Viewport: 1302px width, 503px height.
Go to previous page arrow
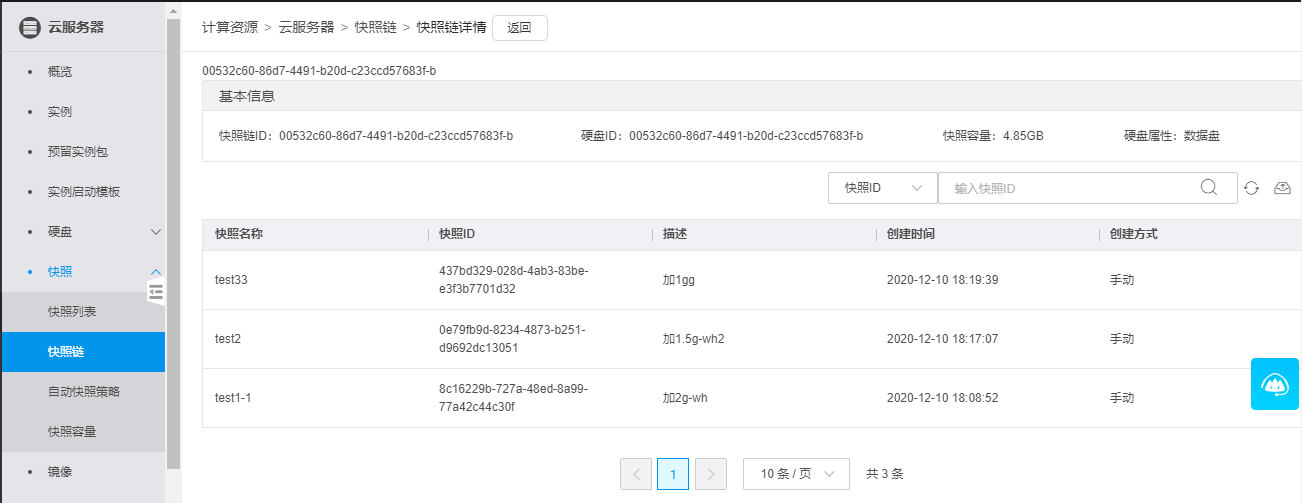coord(636,474)
